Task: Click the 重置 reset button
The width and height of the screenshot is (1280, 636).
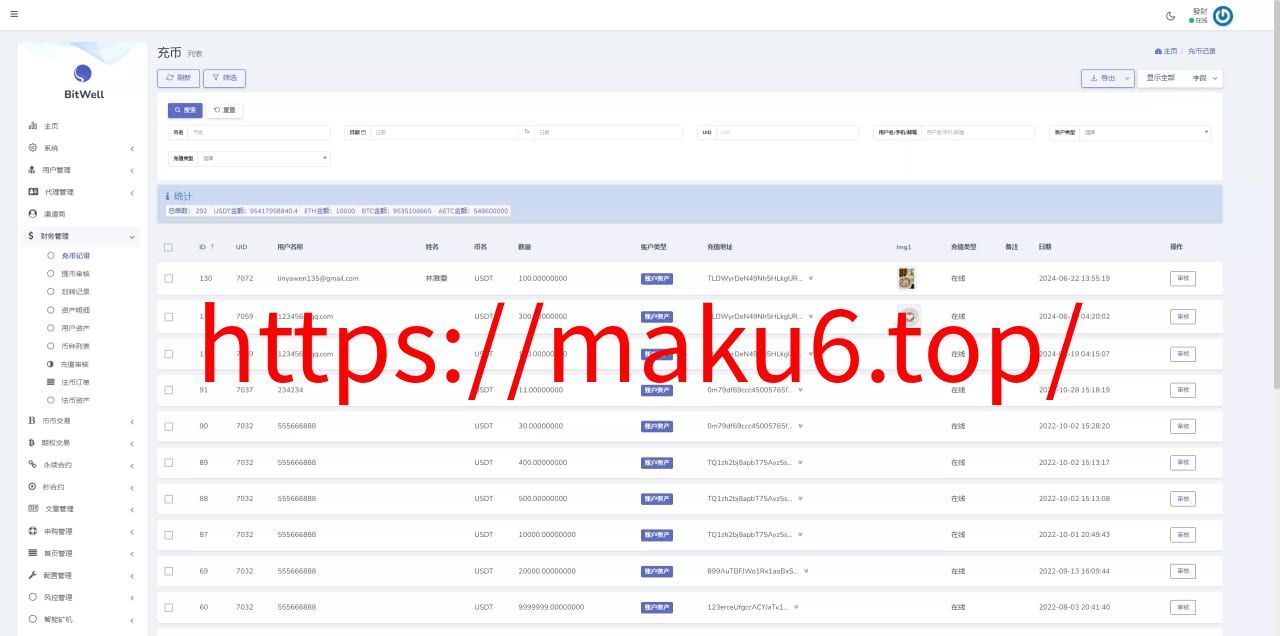Action: tap(224, 110)
